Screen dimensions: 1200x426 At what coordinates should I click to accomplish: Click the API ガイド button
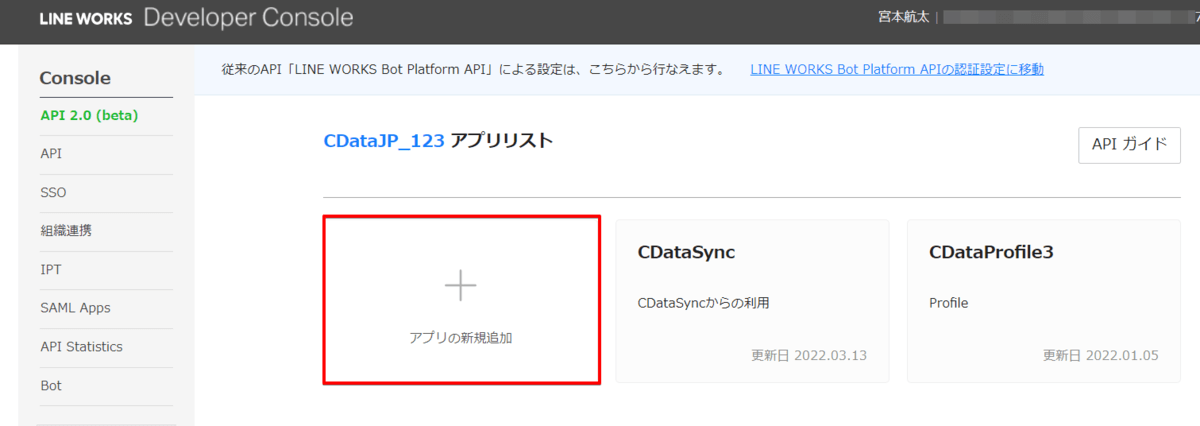pyautogui.click(x=1129, y=144)
